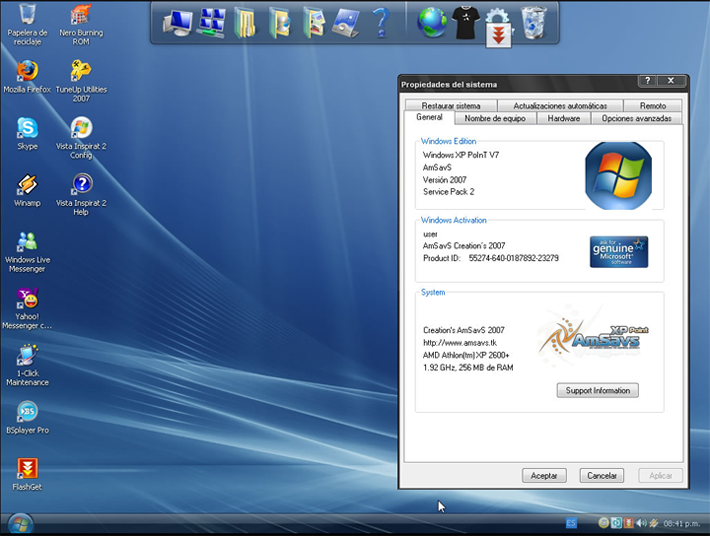Click the network computers icon in the dock
Screen dimensions: 710x536
coord(211,23)
